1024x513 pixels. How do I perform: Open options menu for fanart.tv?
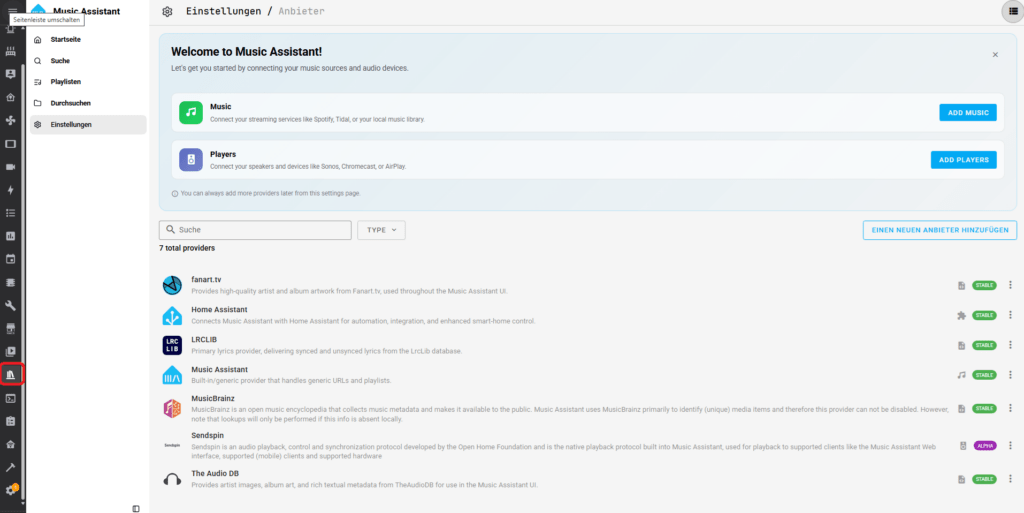(x=1010, y=285)
